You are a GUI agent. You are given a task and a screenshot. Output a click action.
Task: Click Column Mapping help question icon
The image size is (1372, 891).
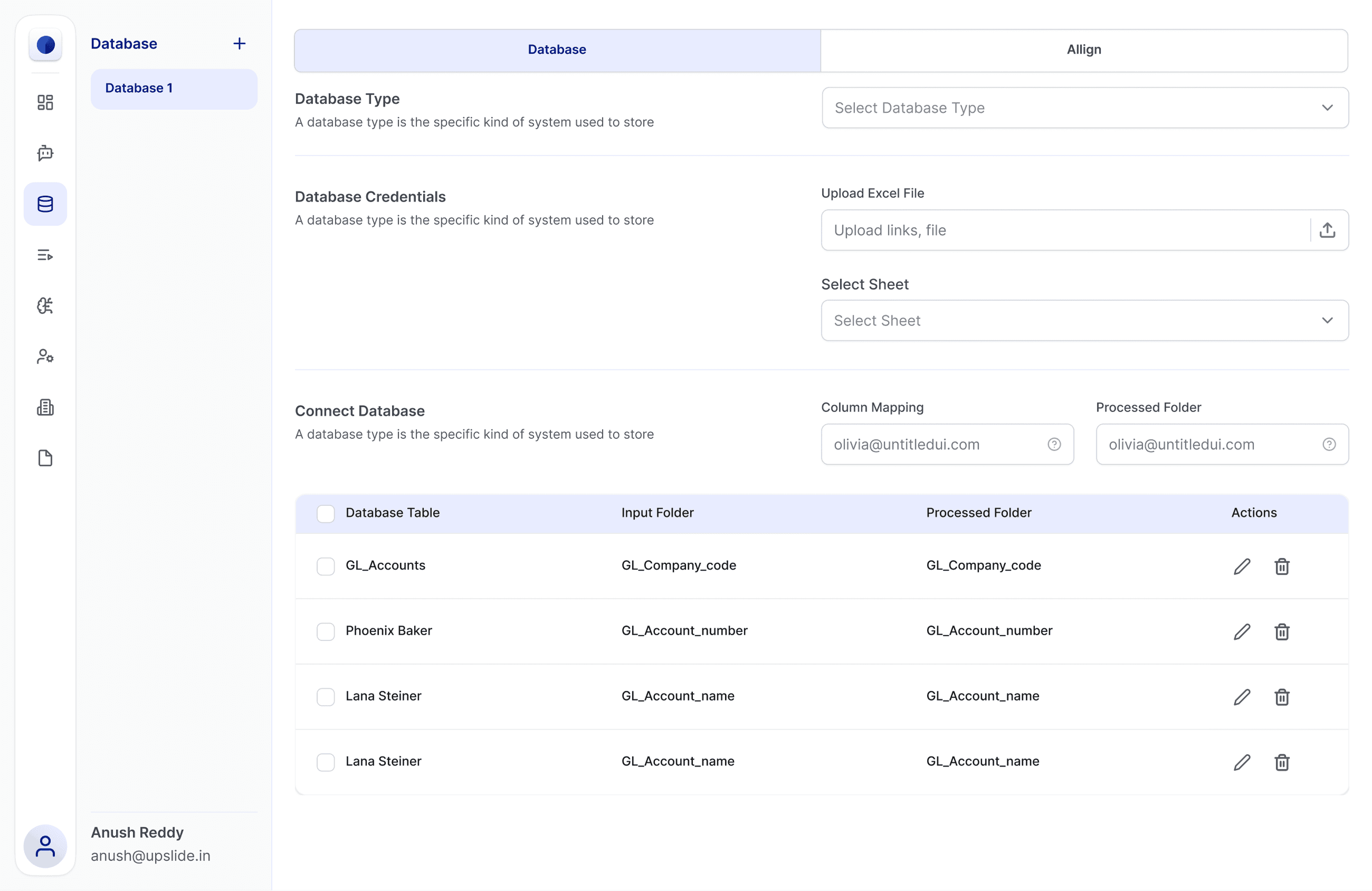[1054, 444]
